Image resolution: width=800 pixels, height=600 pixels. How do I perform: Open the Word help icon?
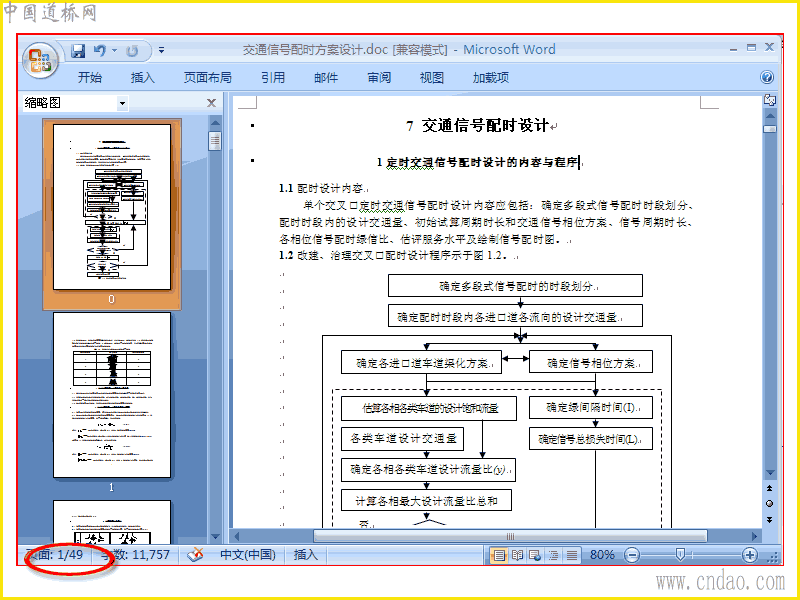point(766,77)
